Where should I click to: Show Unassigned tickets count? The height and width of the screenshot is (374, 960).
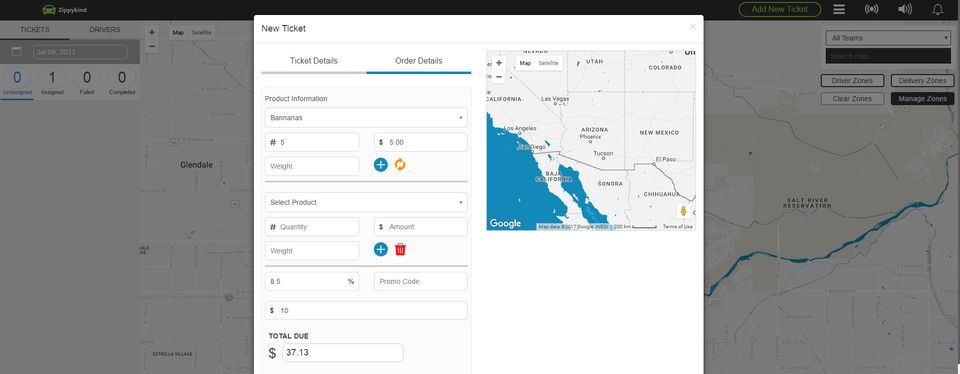17,83
